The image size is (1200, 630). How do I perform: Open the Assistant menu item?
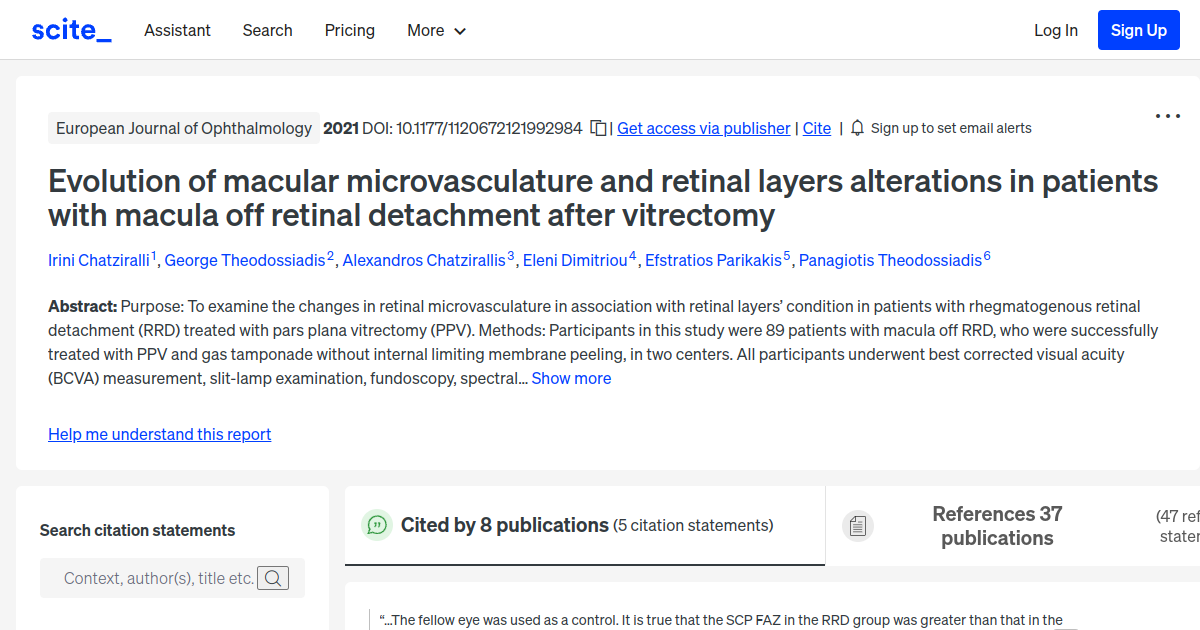coord(177,31)
